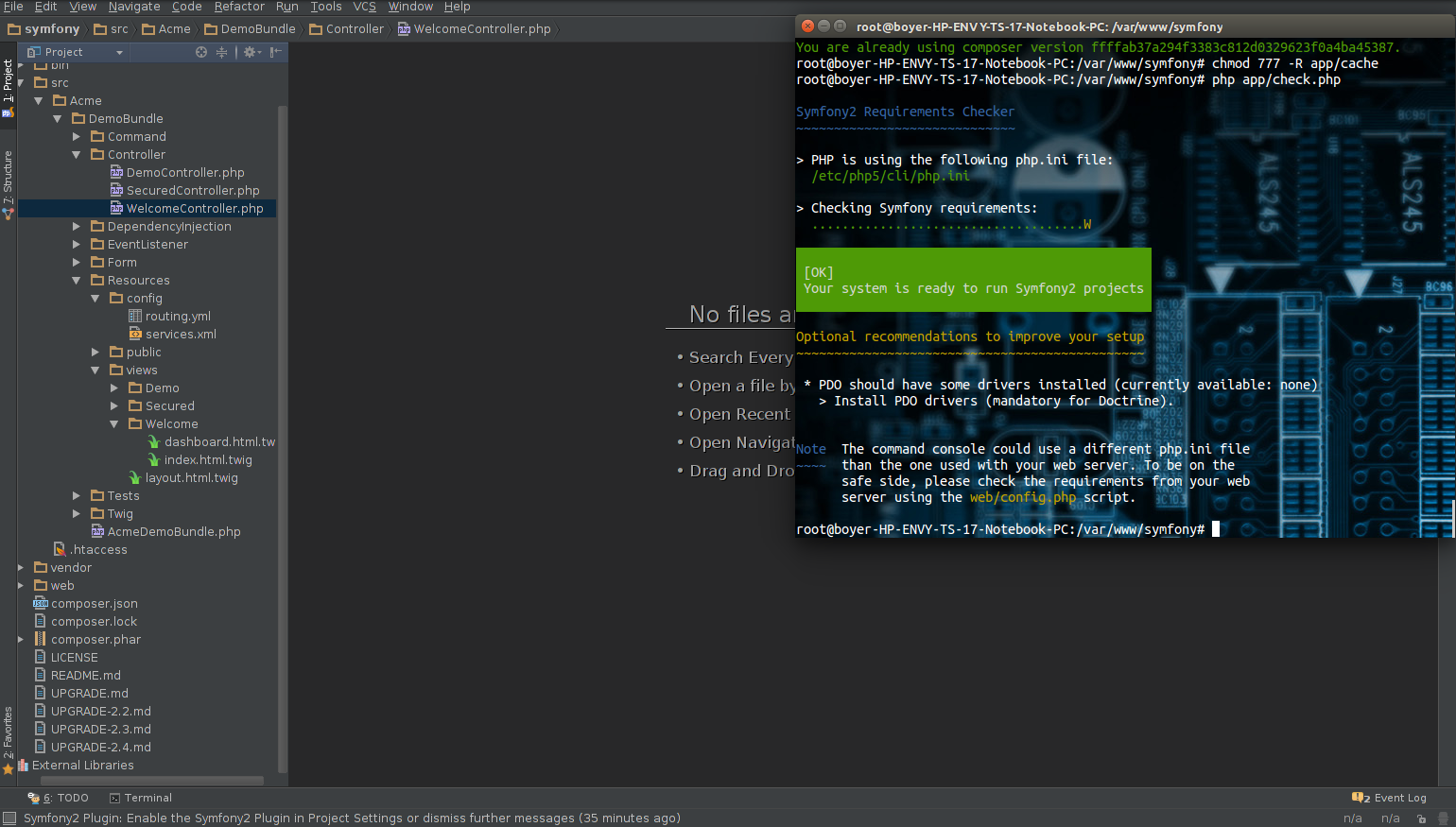Click External Libraries icon
This screenshot has height=827, width=1456.
[23, 766]
